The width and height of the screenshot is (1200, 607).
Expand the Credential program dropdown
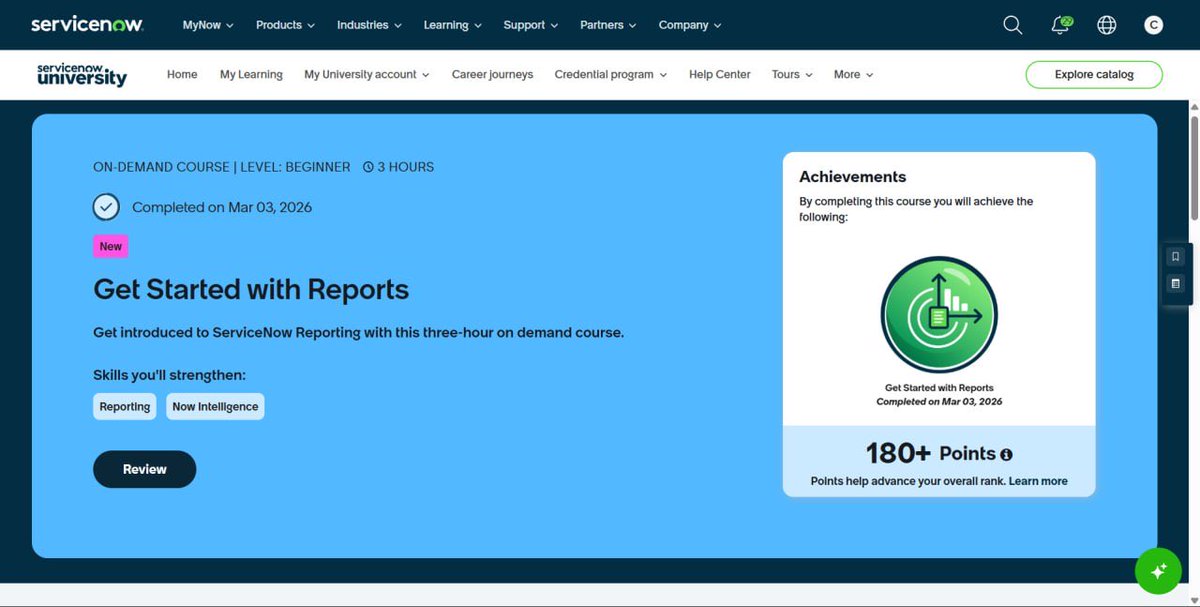click(610, 74)
